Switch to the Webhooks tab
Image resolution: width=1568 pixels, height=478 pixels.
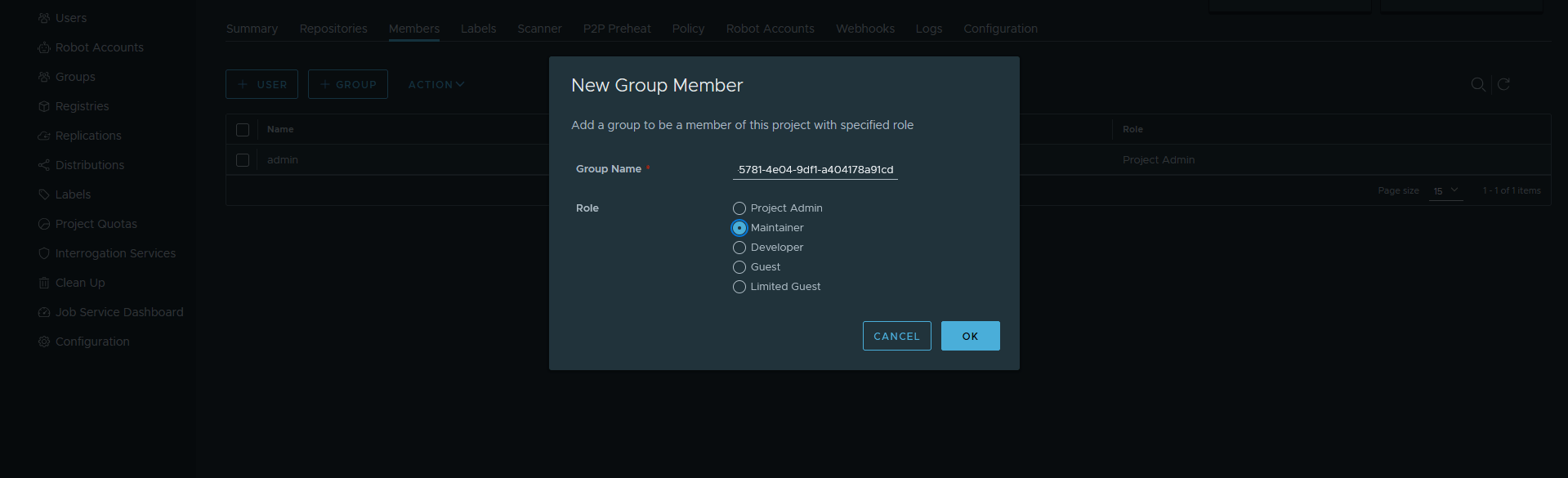click(x=865, y=29)
